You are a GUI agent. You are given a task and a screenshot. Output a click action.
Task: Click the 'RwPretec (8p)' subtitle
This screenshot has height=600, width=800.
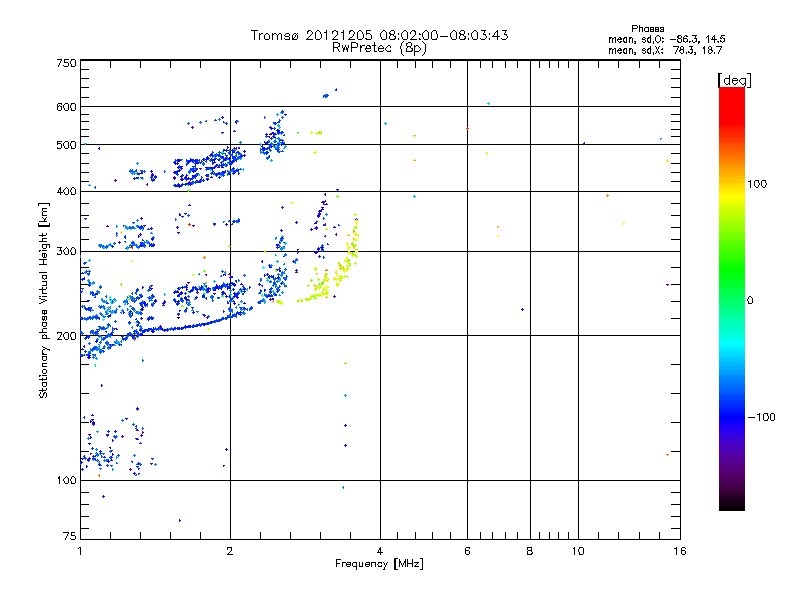[379, 48]
